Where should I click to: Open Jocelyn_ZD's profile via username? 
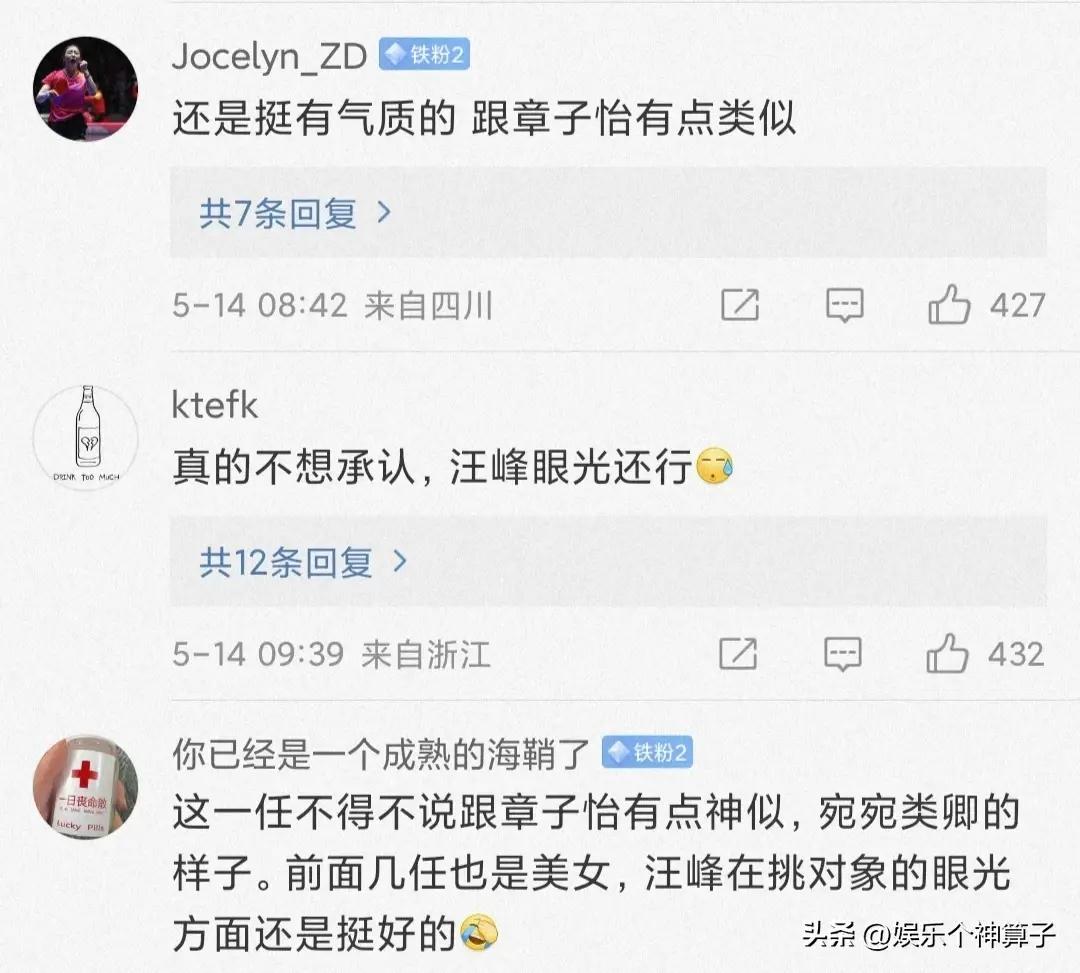click(x=269, y=56)
